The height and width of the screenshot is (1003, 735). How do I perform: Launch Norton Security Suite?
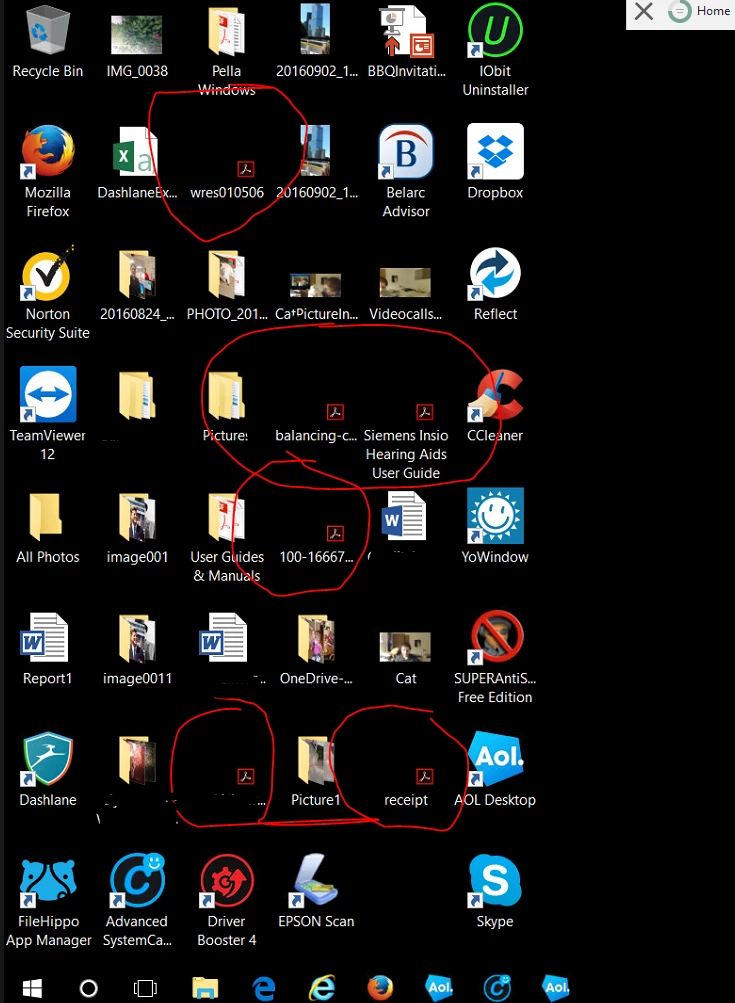click(47, 274)
